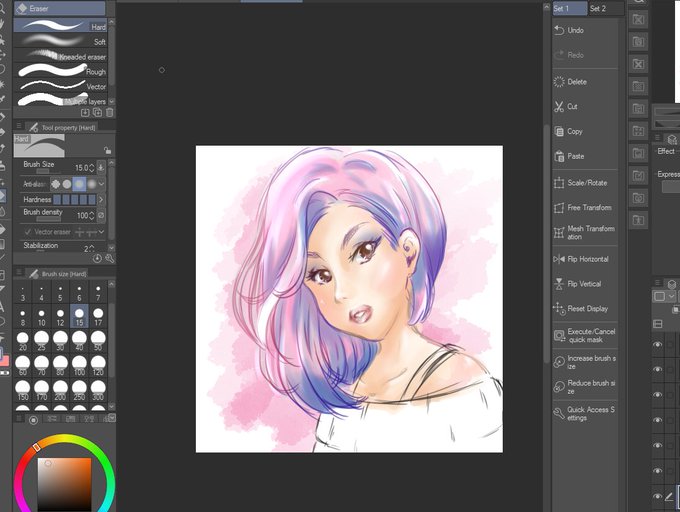Choose the strongest anti-aliasing option
The height and width of the screenshot is (512, 680).
tap(92, 184)
